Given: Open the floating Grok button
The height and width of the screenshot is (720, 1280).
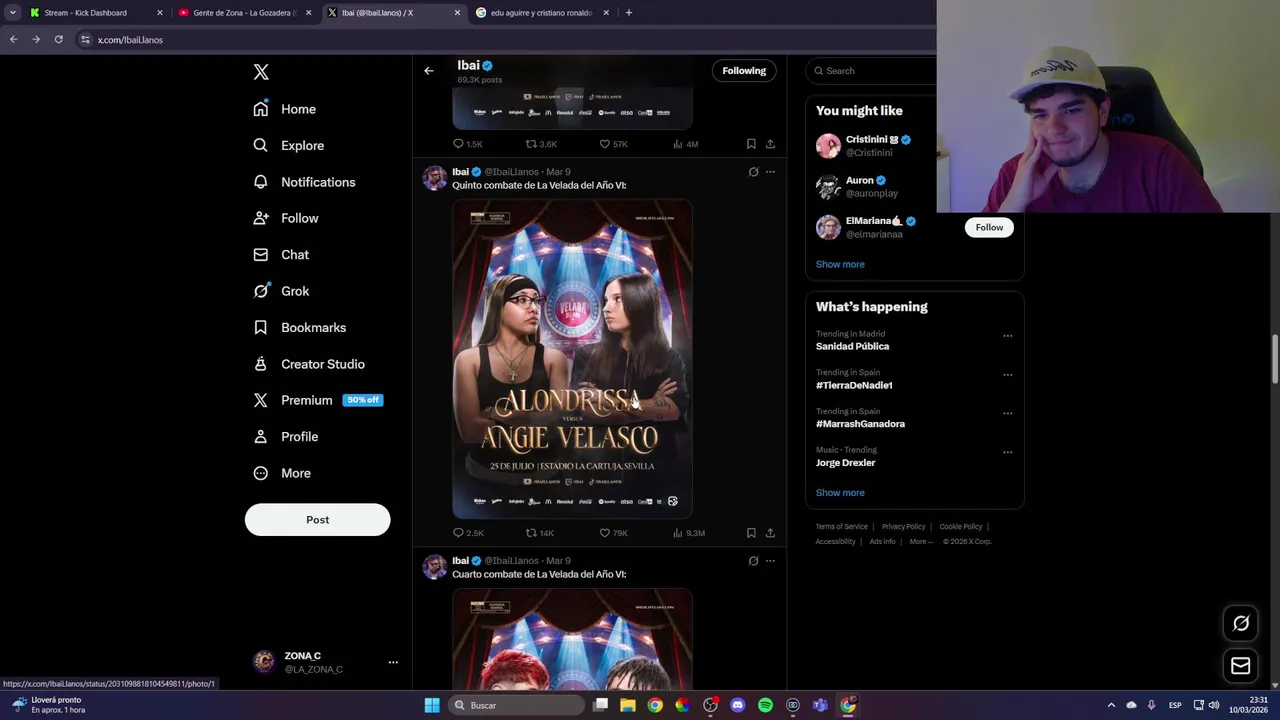Looking at the screenshot, I should coord(1240,623).
